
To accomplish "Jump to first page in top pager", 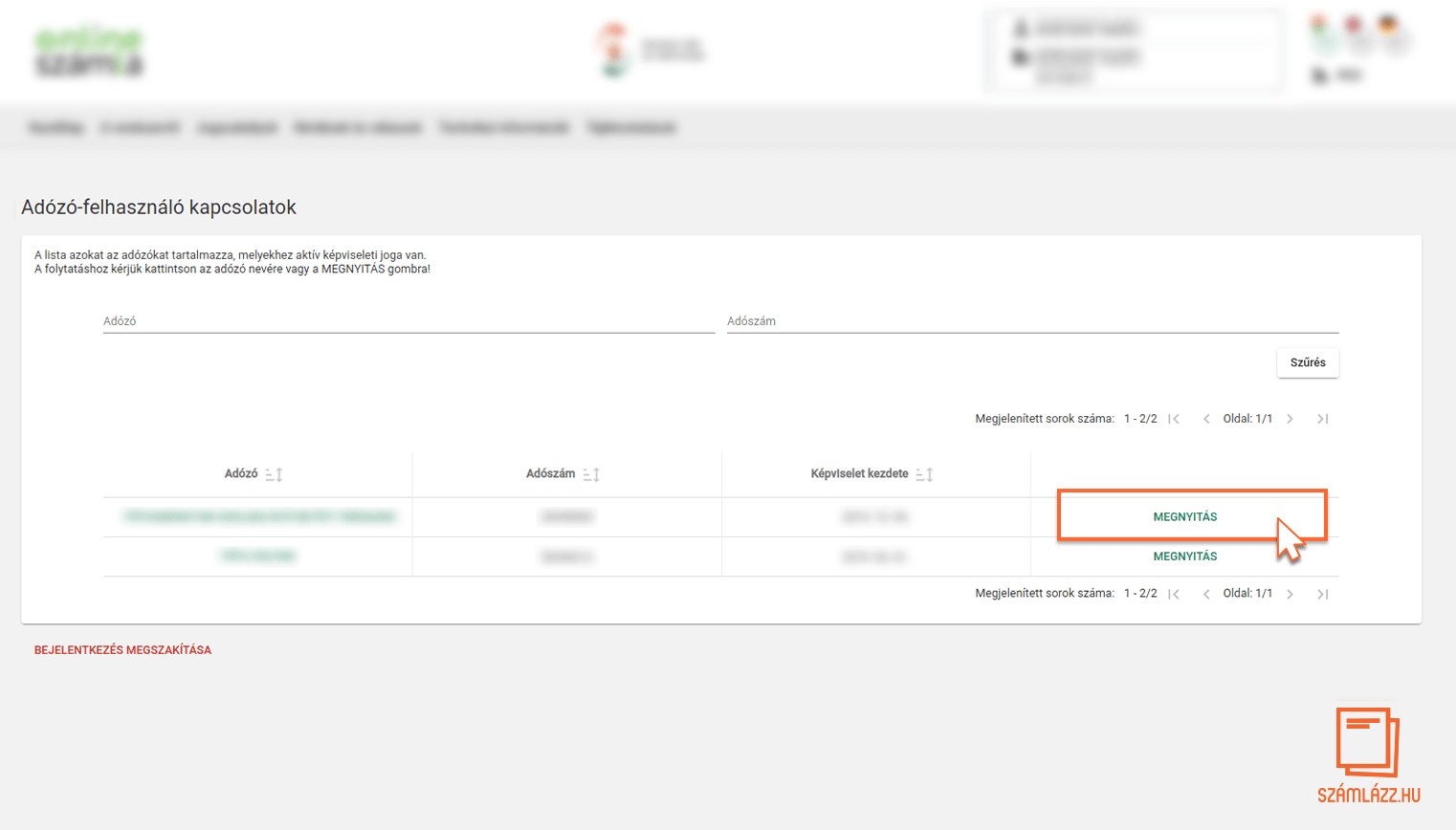I will tap(1174, 419).
